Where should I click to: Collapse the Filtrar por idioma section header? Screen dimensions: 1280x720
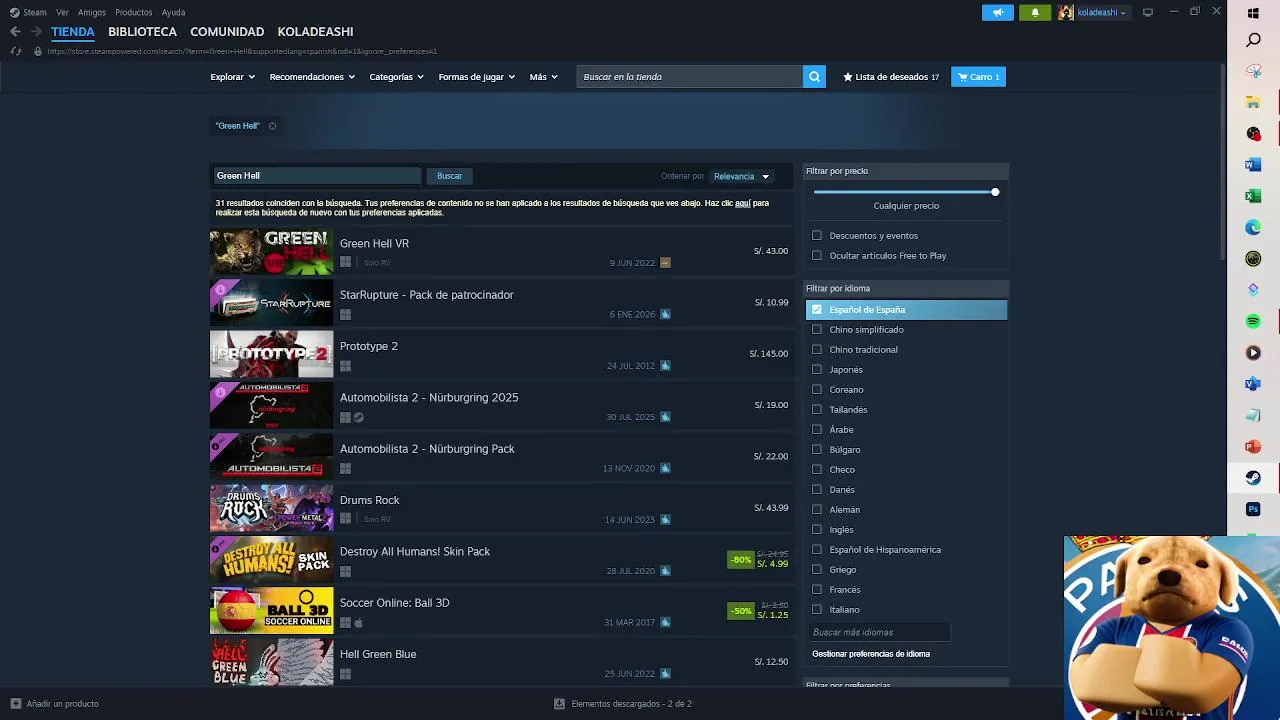[x=906, y=288]
